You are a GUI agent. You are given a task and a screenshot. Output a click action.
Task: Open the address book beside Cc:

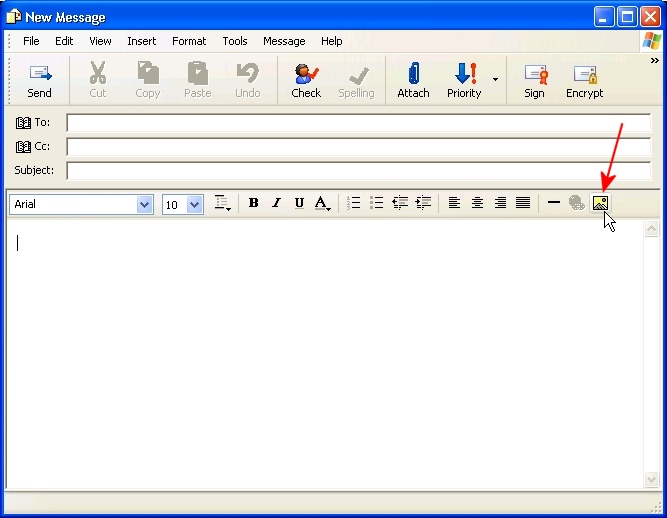click(23, 147)
